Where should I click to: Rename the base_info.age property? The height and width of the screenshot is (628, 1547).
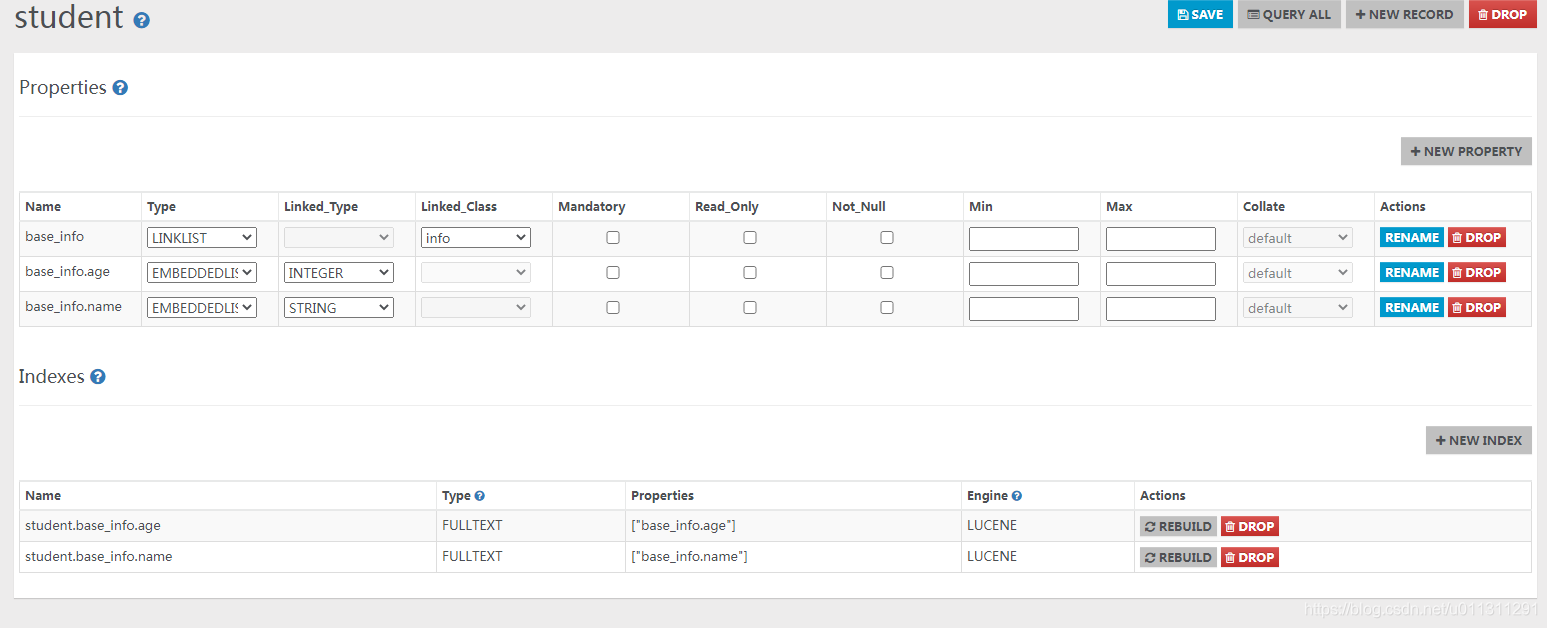click(1412, 273)
